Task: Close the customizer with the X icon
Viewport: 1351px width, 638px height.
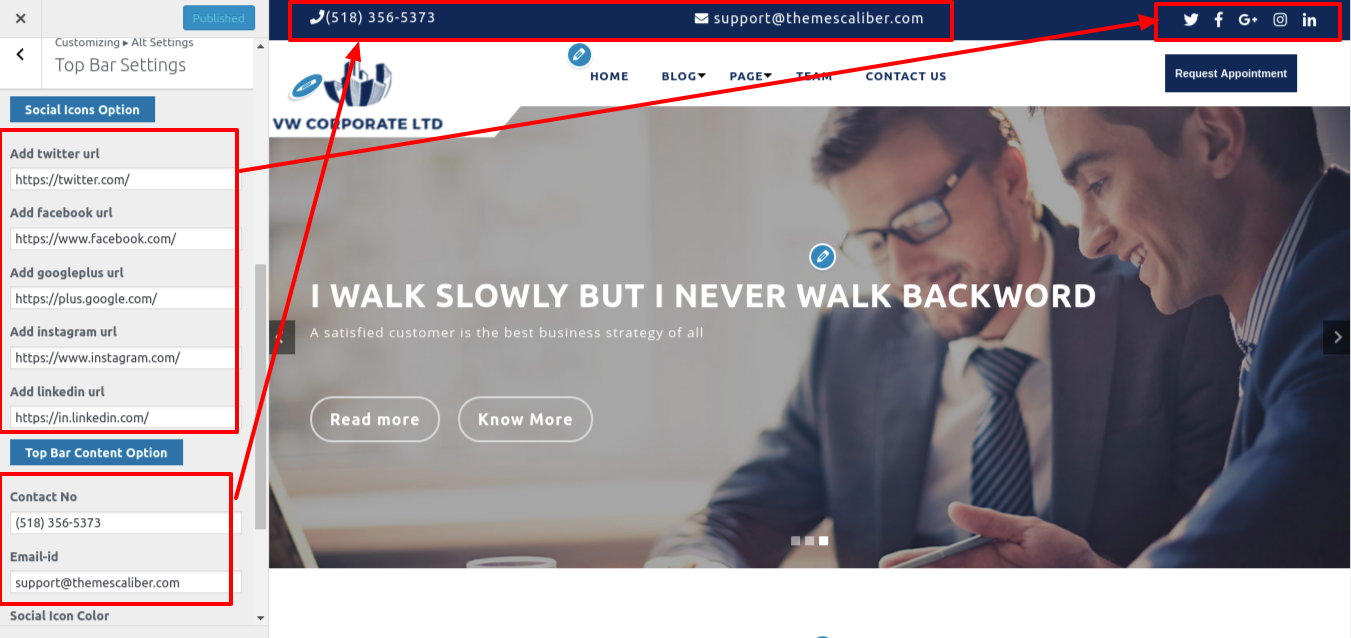Action: tap(21, 18)
